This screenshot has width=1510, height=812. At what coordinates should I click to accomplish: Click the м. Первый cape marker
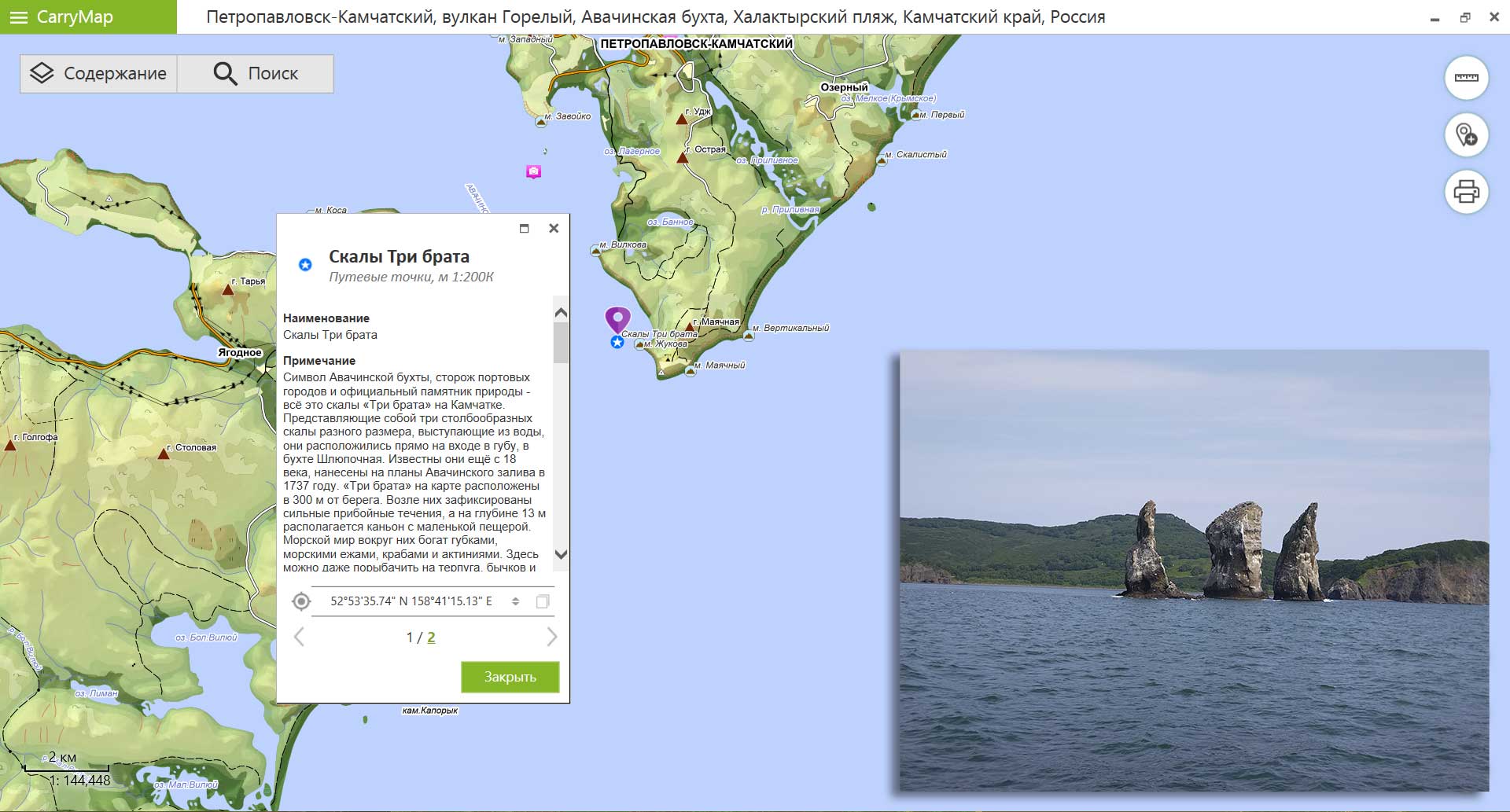coord(915,115)
